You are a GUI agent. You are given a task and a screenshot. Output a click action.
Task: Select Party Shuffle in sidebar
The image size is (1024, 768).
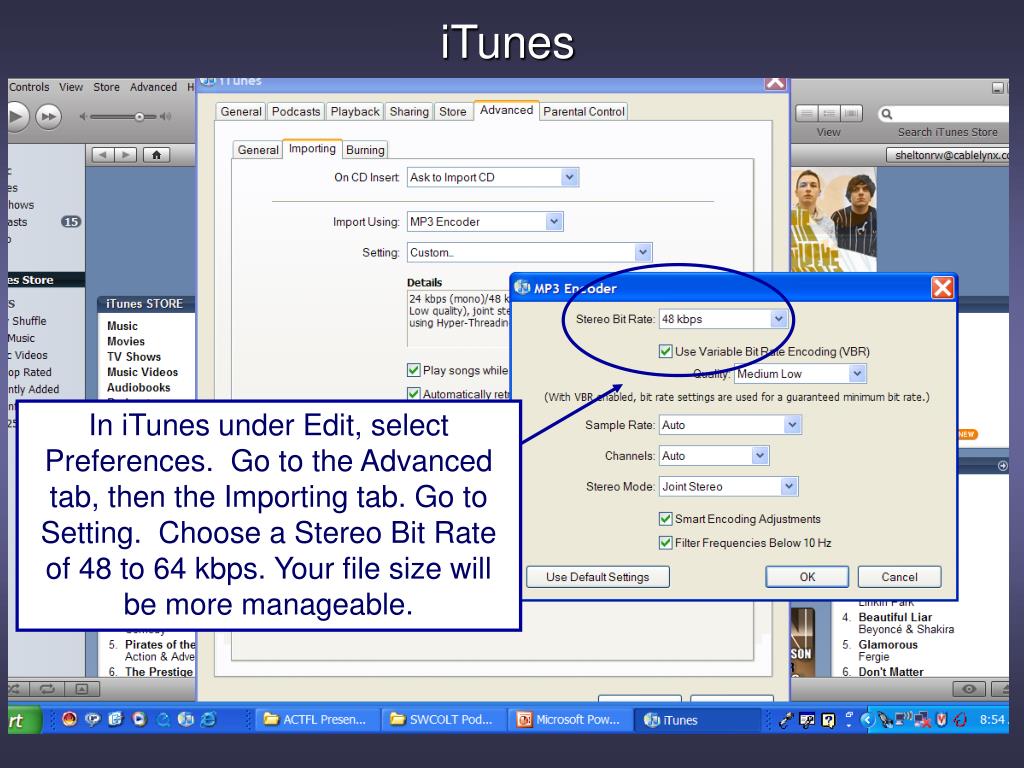pyautogui.click(x=29, y=321)
